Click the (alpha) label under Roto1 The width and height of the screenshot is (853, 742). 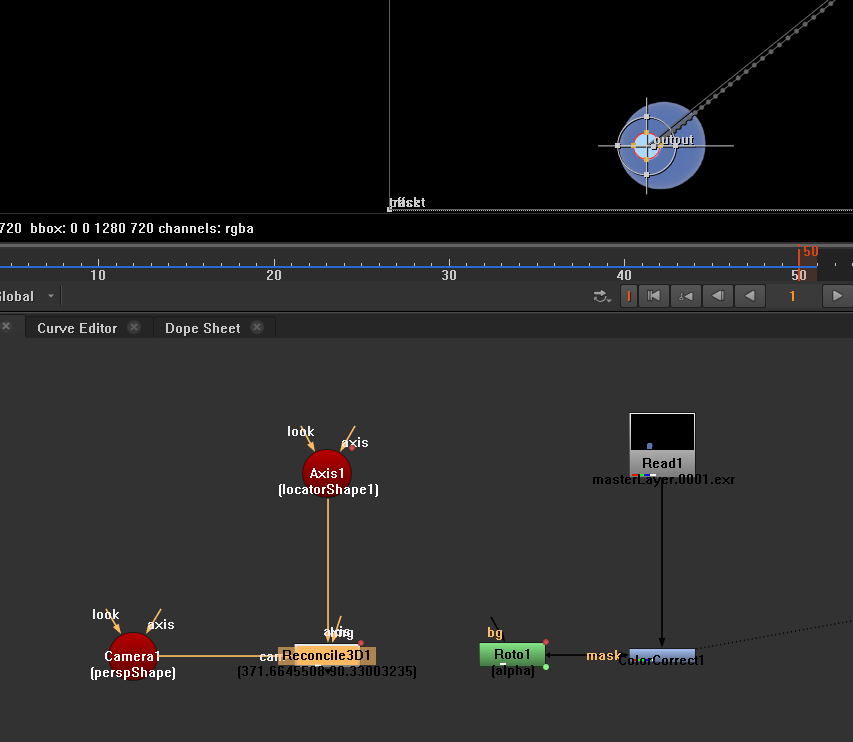click(x=513, y=671)
